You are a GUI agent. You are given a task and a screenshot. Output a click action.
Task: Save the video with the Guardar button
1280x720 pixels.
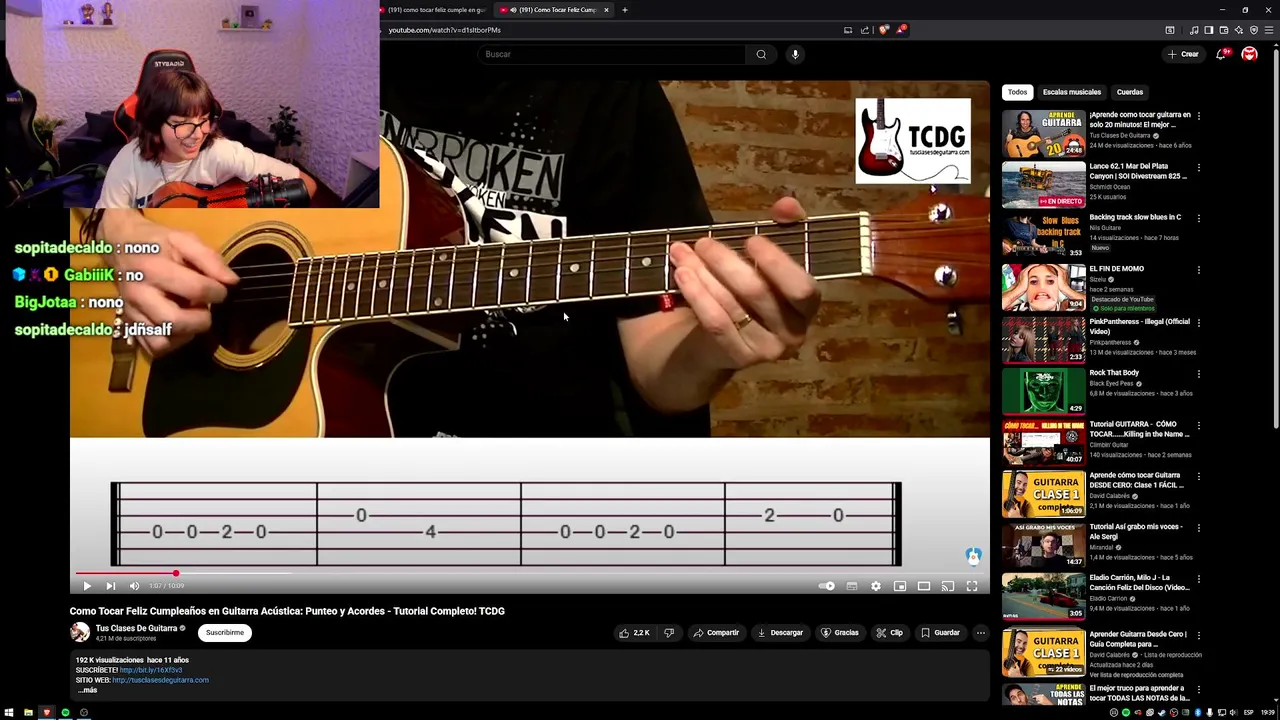point(940,632)
